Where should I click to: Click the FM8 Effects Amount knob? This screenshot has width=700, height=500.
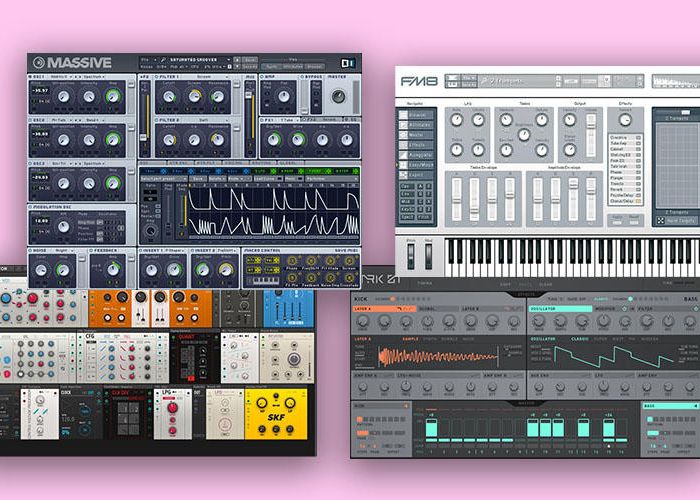coord(625,120)
